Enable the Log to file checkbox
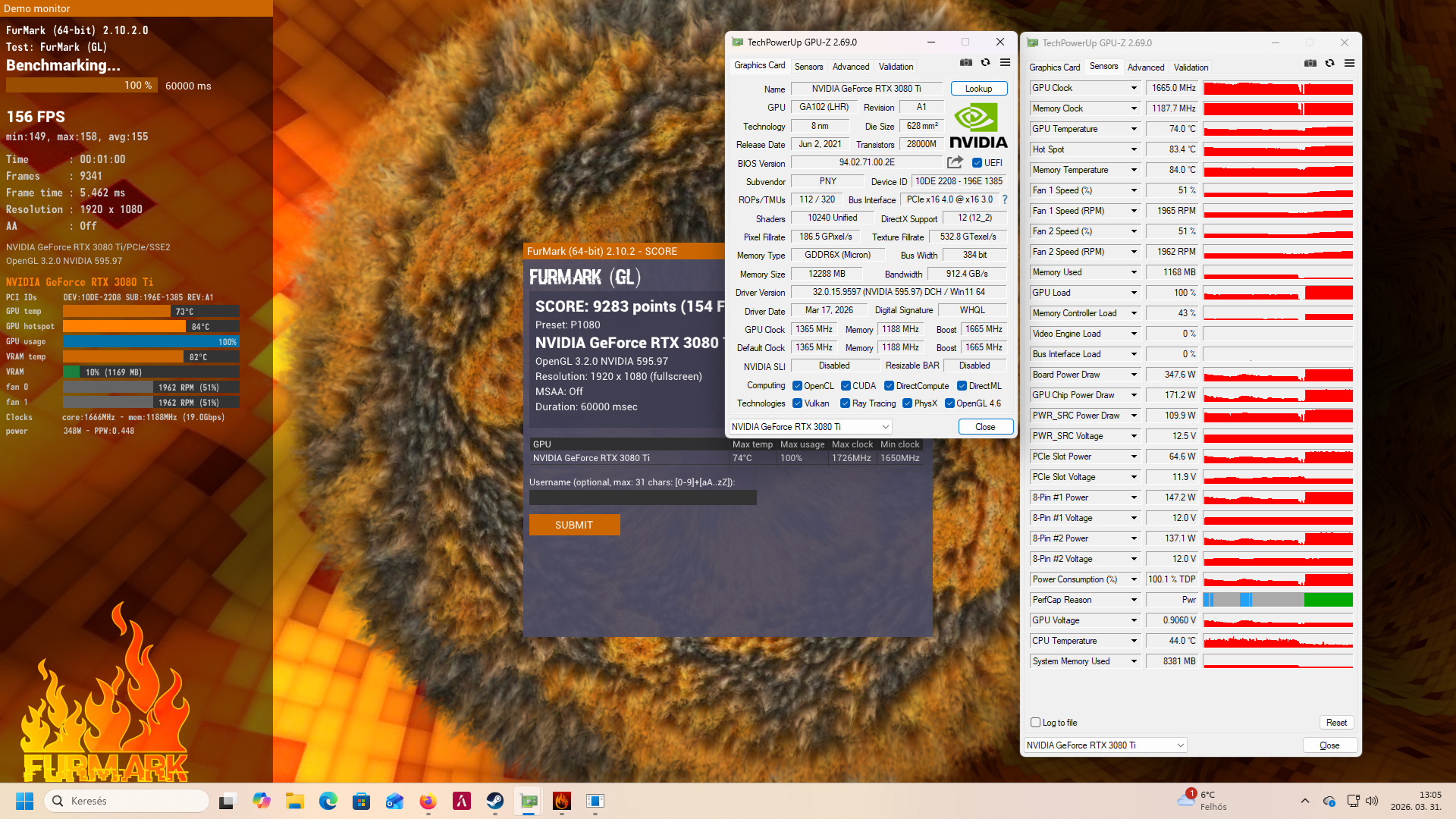 (1036, 723)
